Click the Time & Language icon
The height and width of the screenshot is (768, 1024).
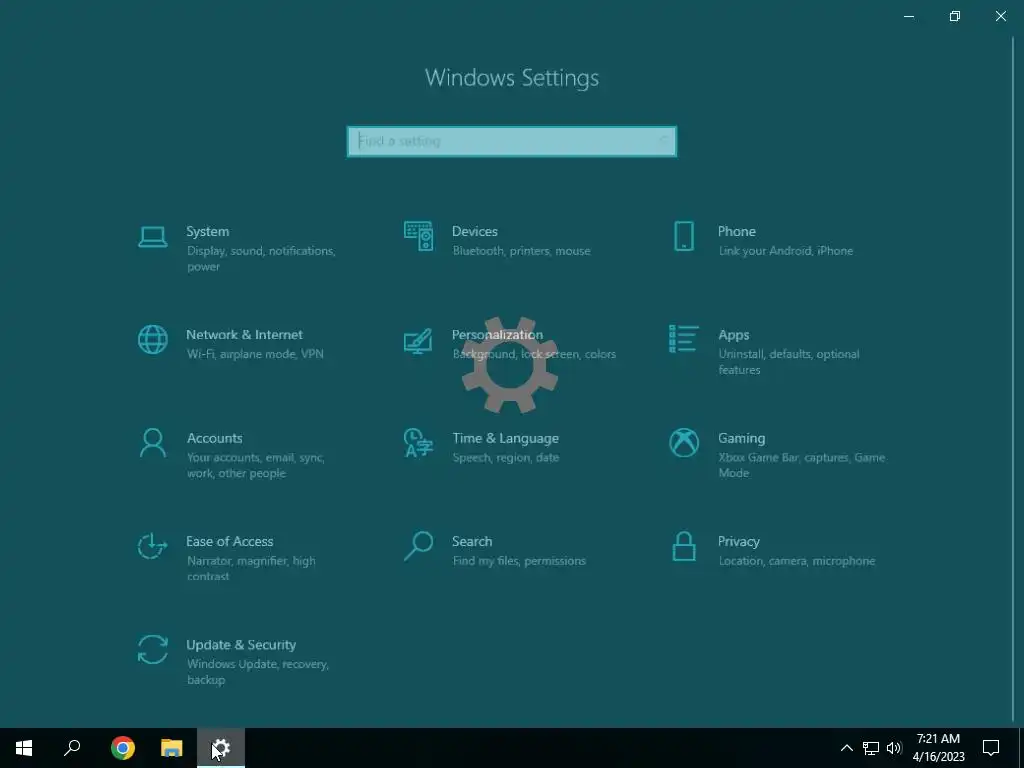418,443
